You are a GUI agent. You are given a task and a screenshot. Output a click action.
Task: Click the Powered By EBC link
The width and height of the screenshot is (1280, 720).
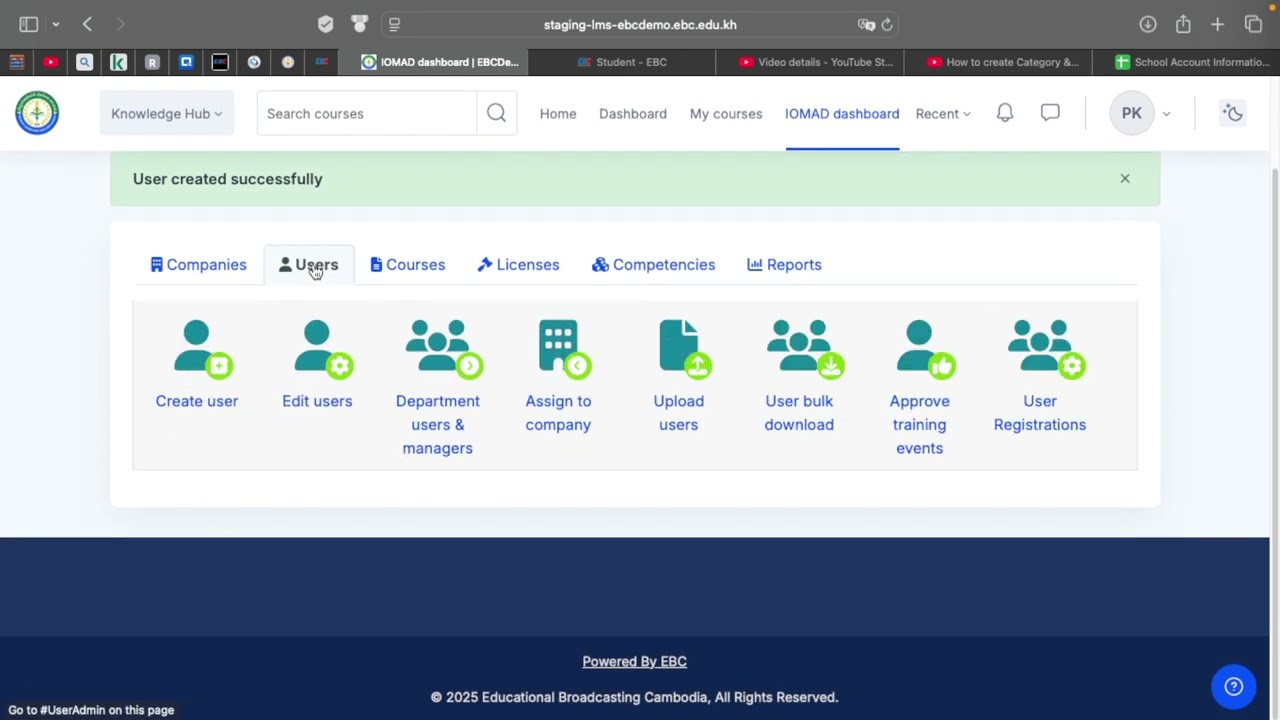click(x=634, y=661)
